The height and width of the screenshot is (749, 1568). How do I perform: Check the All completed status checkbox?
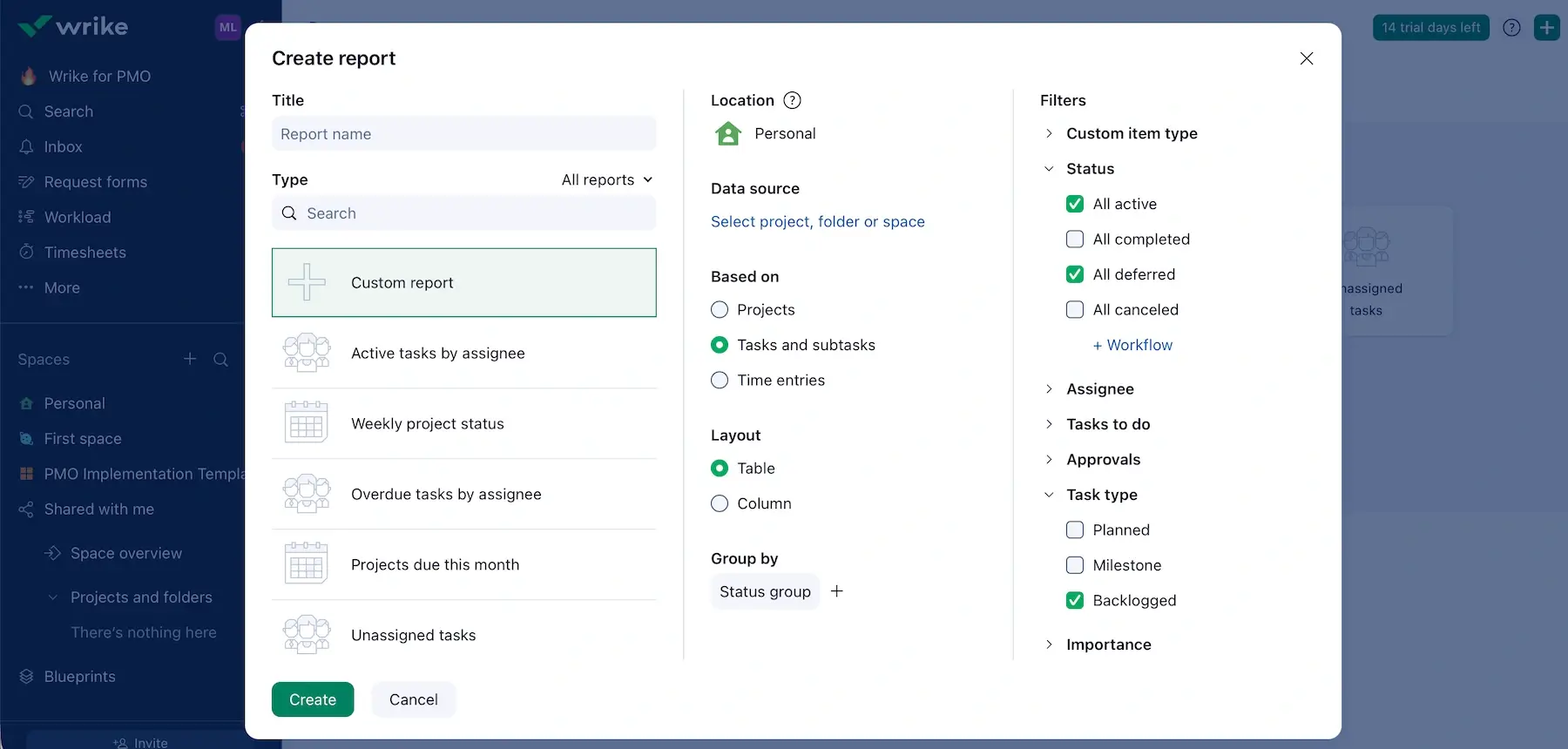(x=1075, y=239)
